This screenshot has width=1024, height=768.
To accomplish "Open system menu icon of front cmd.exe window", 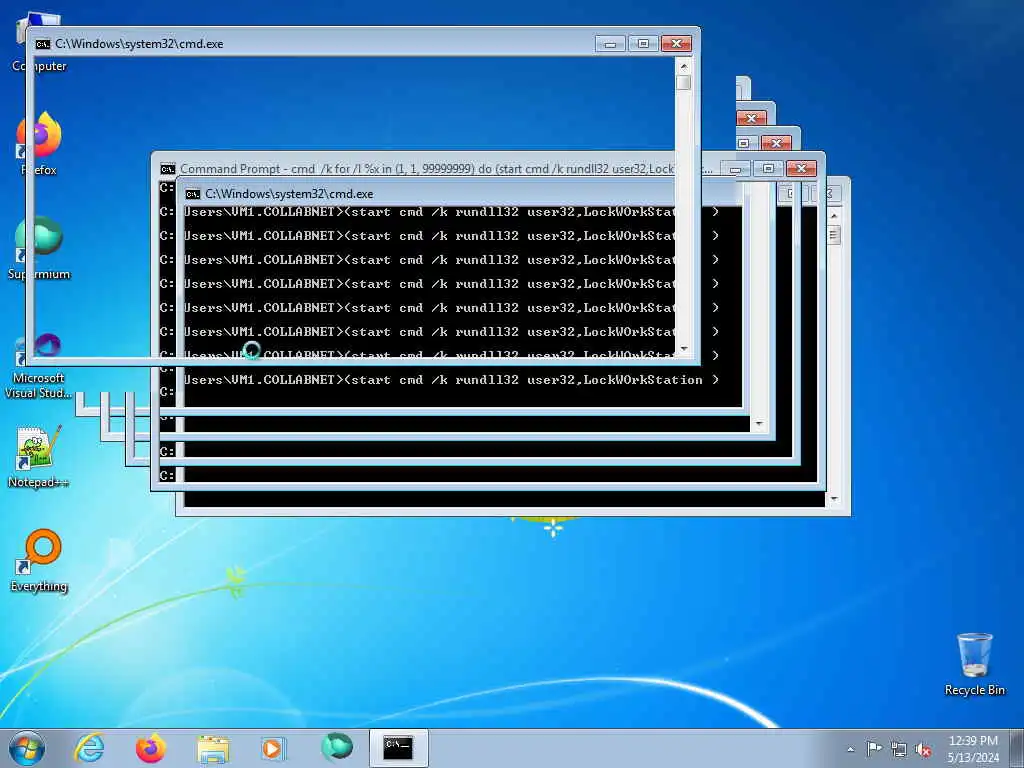I will (x=43, y=44).
